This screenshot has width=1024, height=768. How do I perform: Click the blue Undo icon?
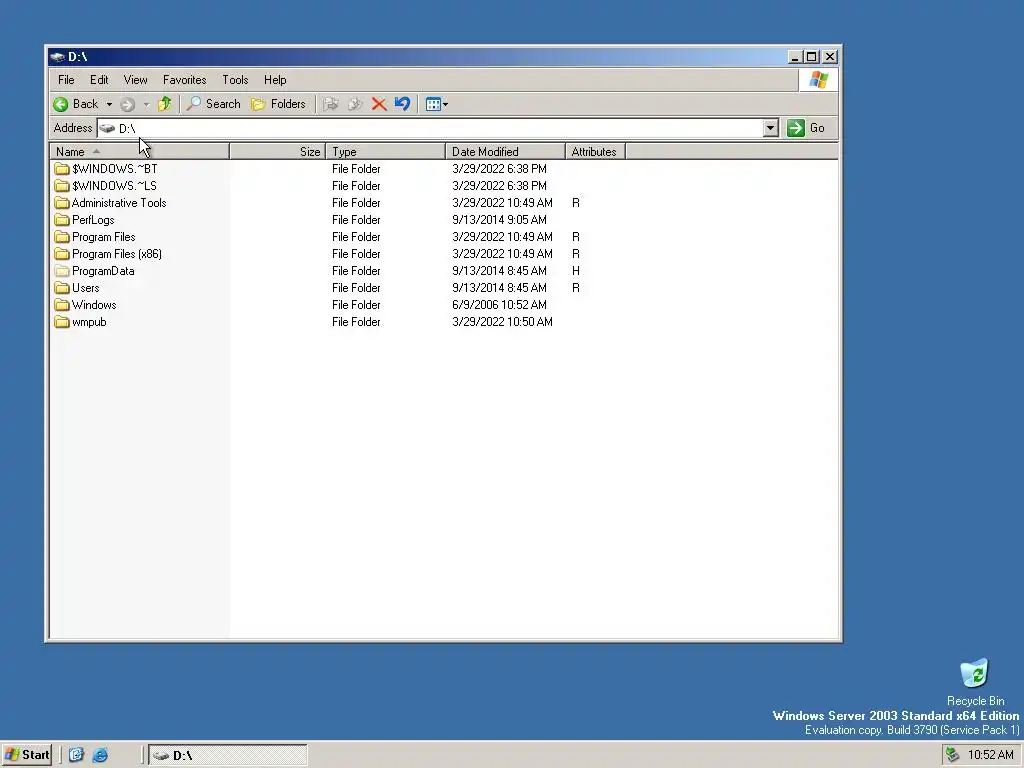point(402,104)
